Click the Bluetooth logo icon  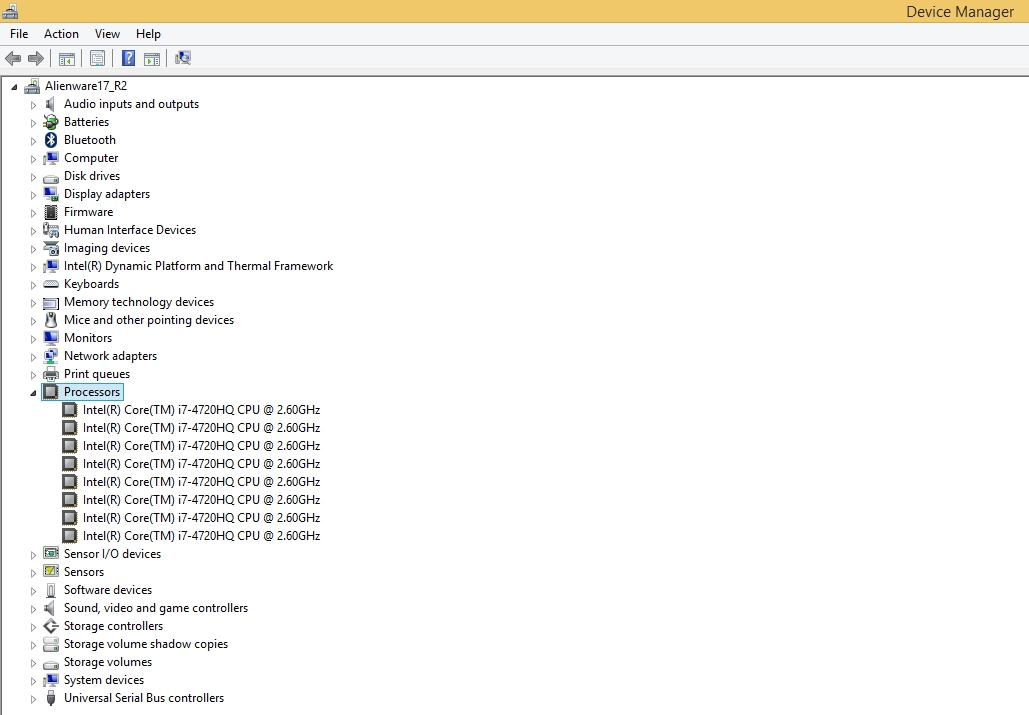point(51,140)
